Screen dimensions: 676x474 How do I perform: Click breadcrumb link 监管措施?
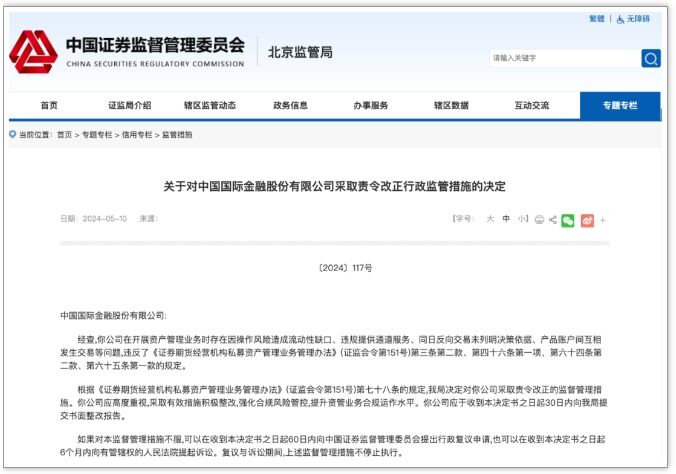coord(177,135)
